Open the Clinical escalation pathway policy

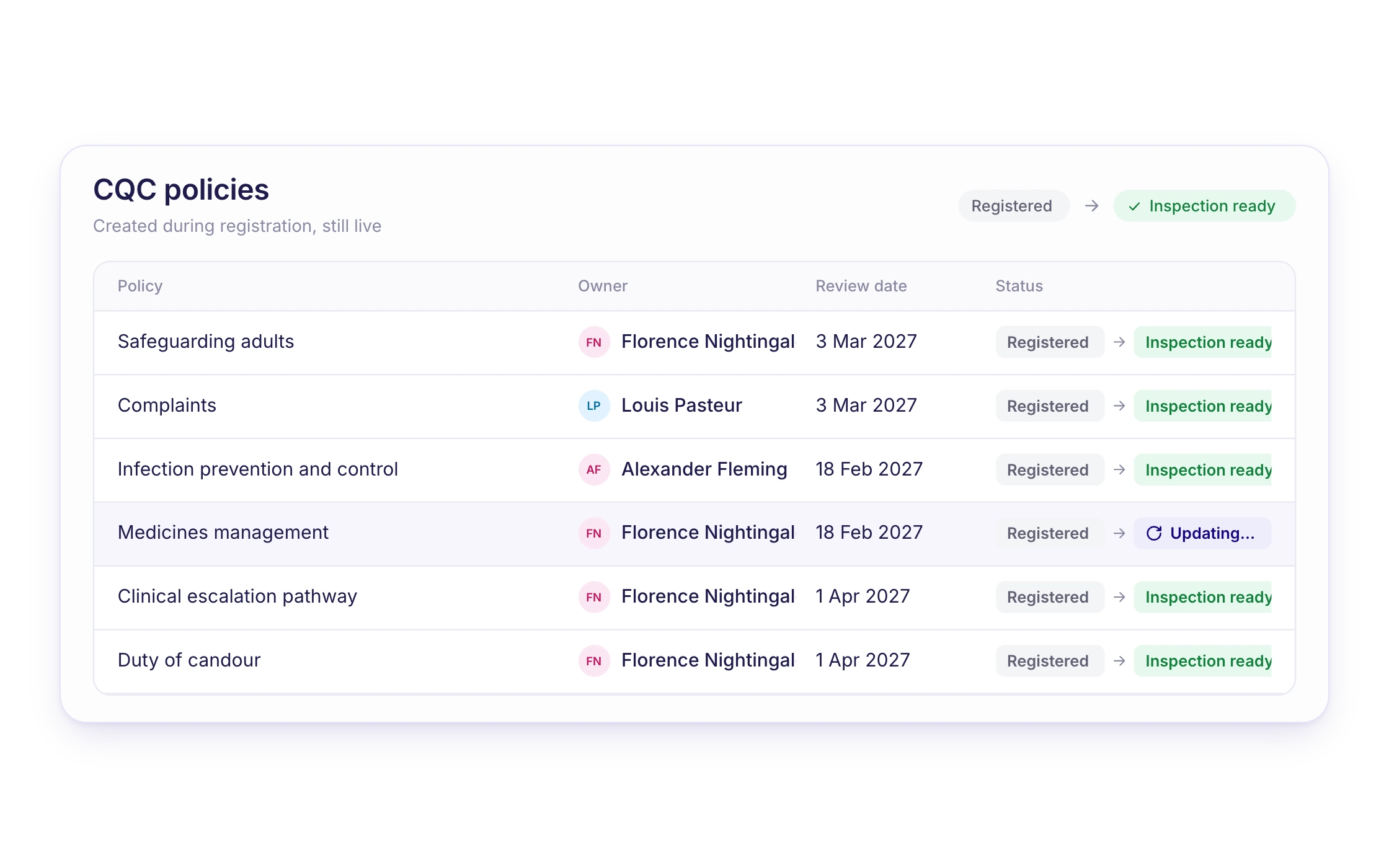(237, 596)
